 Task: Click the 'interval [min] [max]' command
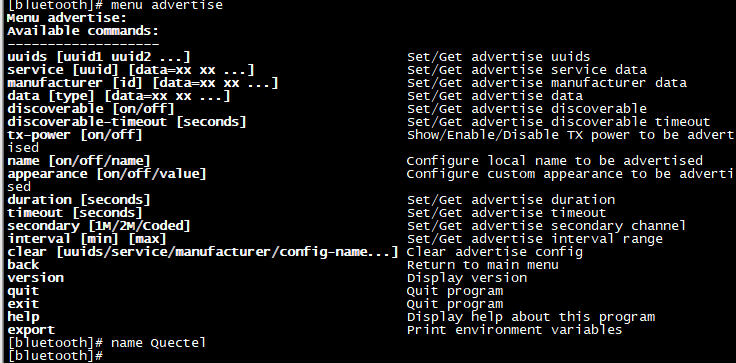[87, 239]
